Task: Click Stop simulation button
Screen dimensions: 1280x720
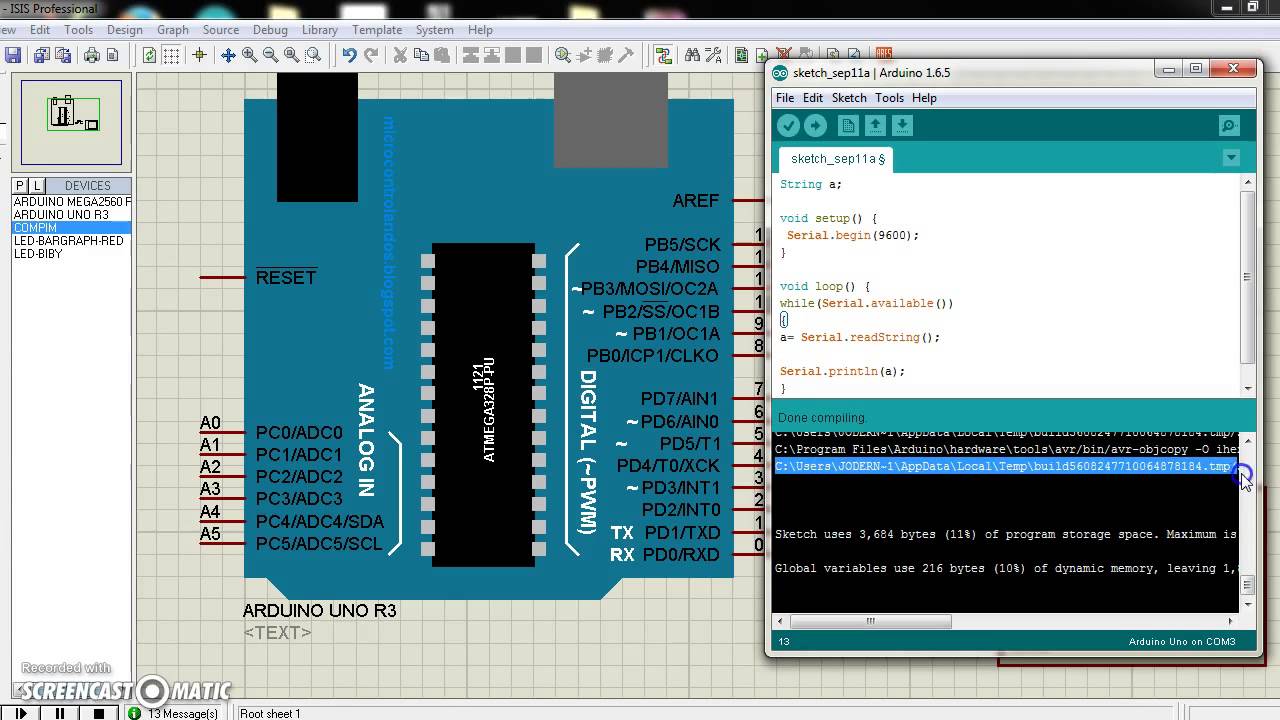Action: pyautogui.click(x=99, y=713)
